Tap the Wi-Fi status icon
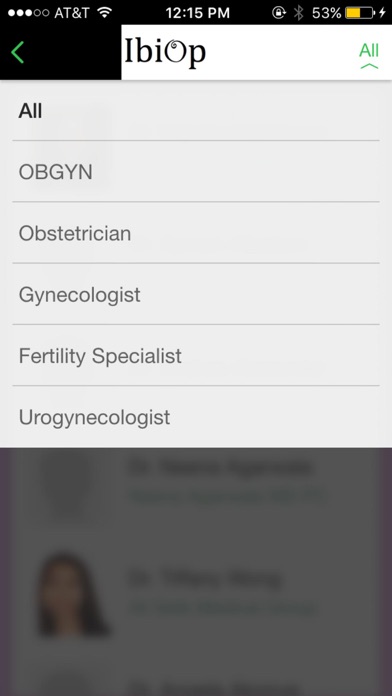The width and height of the screenshot is (392, 696). 105,12
